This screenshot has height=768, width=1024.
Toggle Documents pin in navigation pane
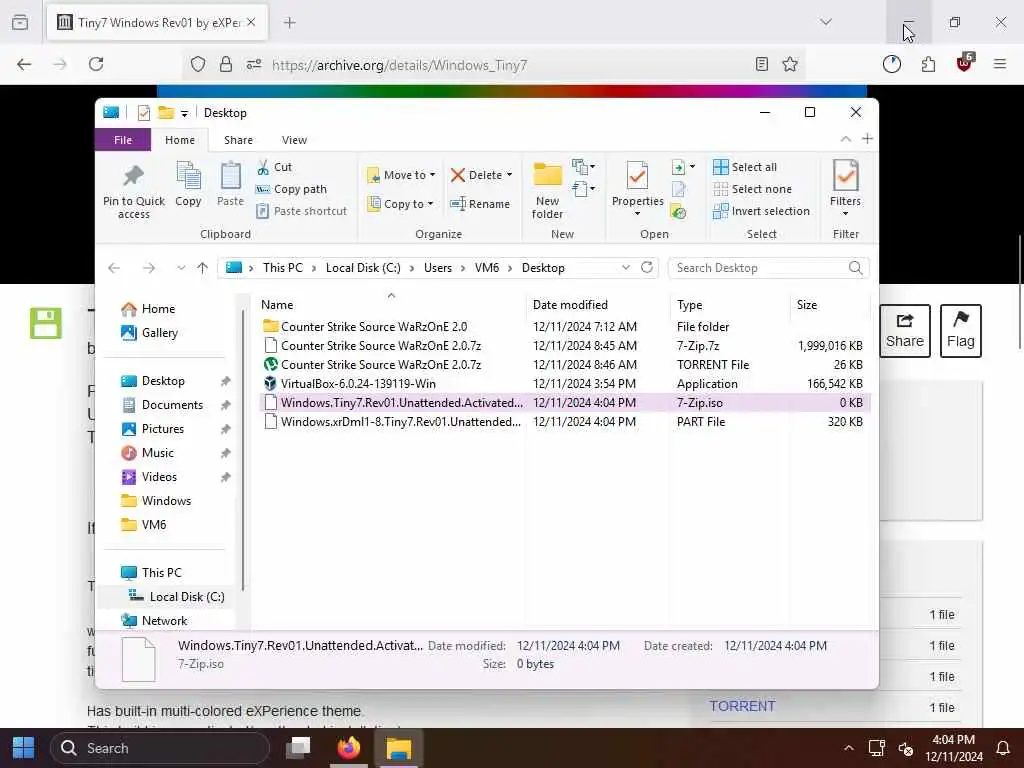[225, 405]
